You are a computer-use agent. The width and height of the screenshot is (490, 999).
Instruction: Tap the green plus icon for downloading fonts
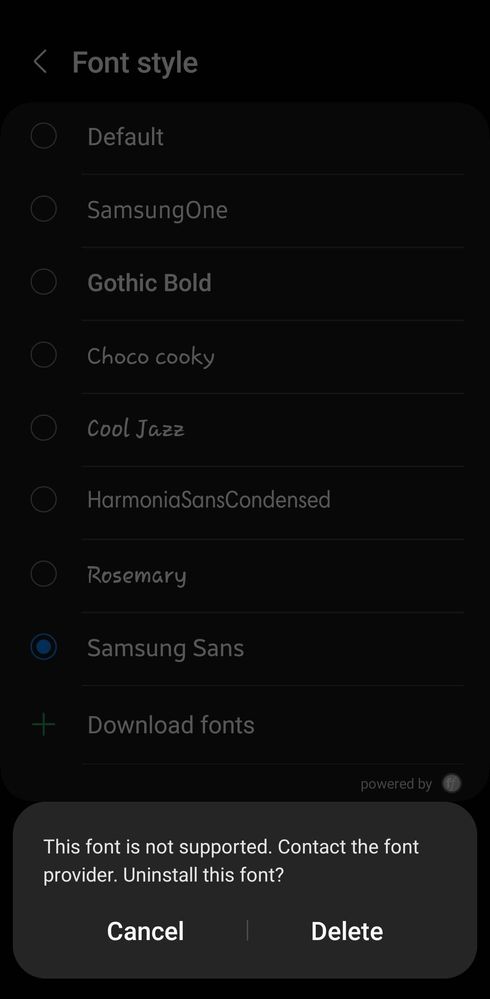pyautogui.click(x=43, y=724)
